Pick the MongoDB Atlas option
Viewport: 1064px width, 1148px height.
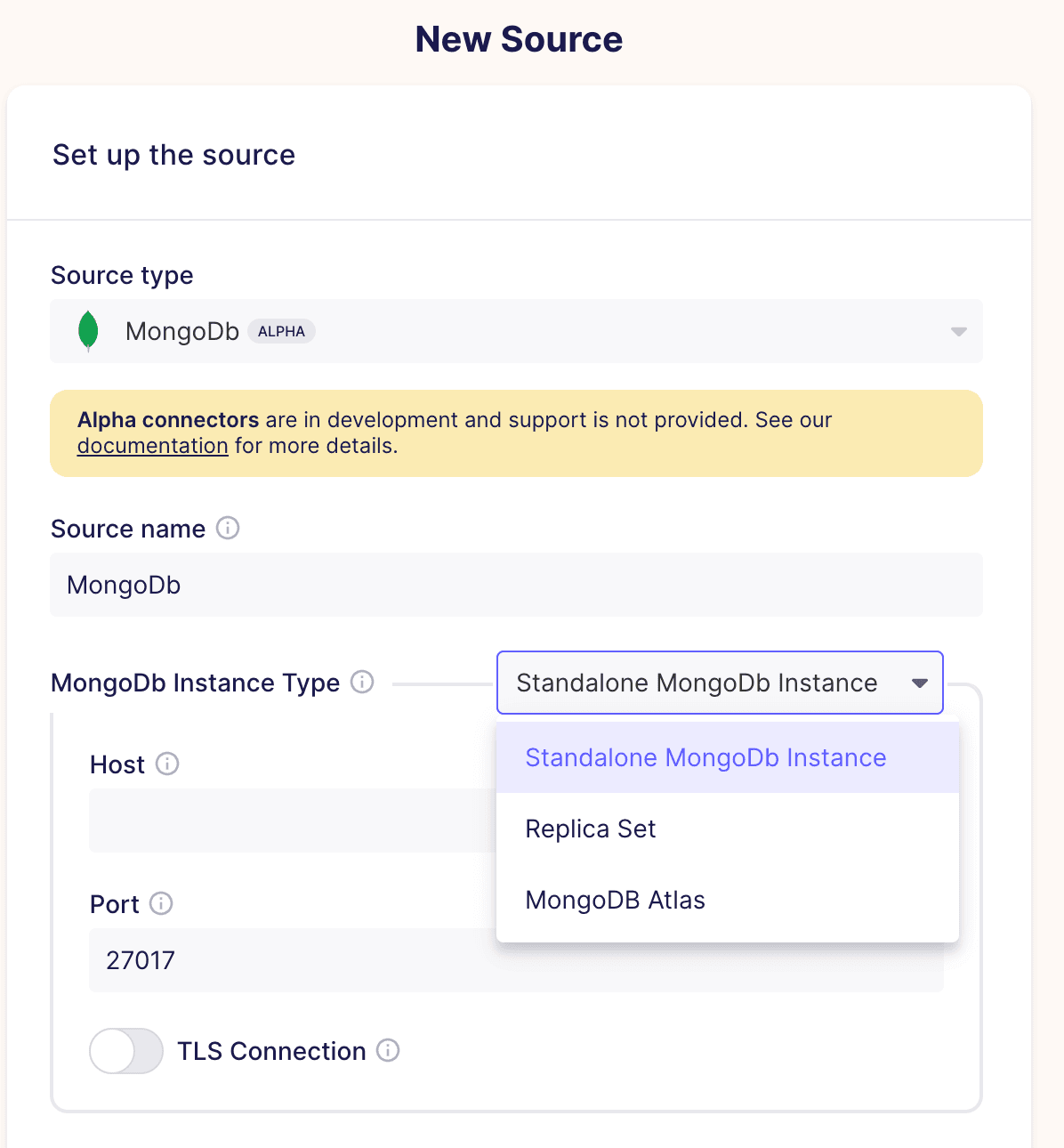(x=616, y=901)
